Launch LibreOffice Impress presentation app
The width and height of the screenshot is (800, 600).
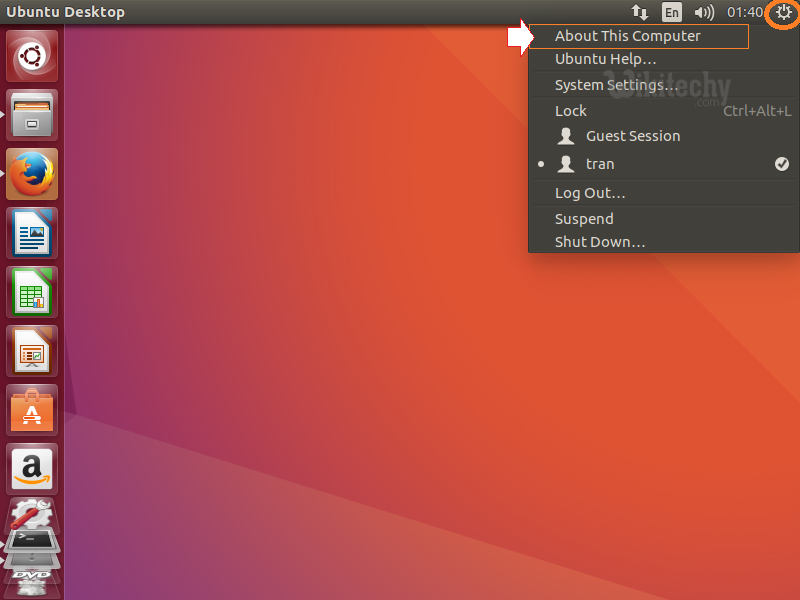[33, 351]
